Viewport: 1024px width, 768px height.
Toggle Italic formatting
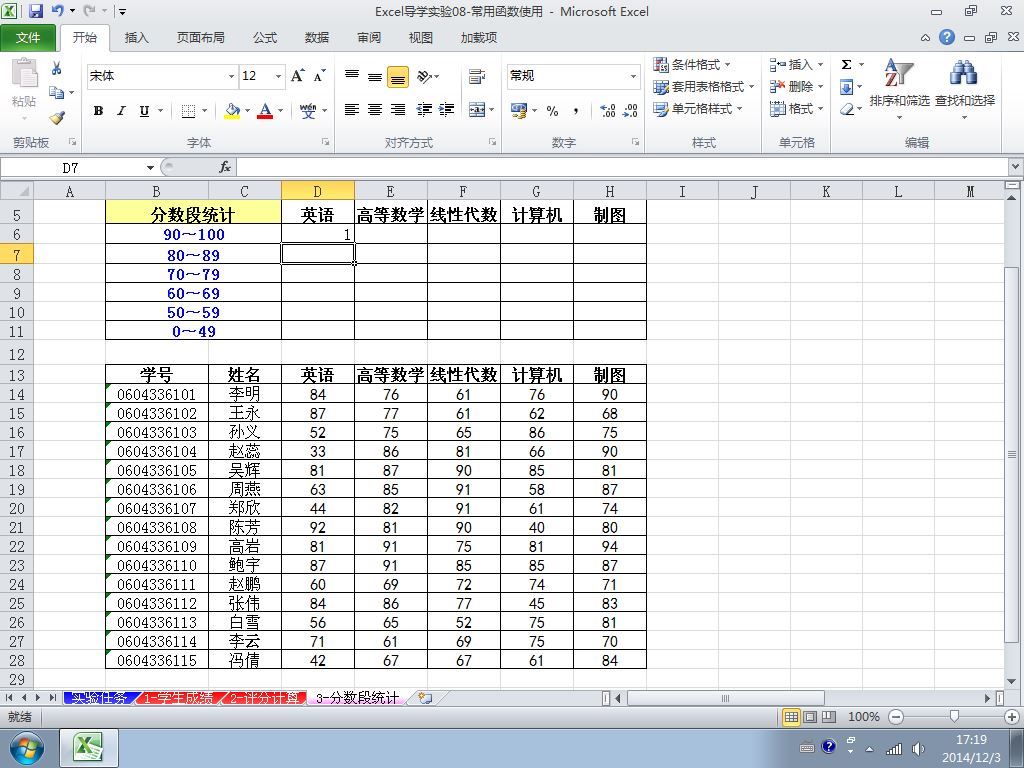click(121, 111)
